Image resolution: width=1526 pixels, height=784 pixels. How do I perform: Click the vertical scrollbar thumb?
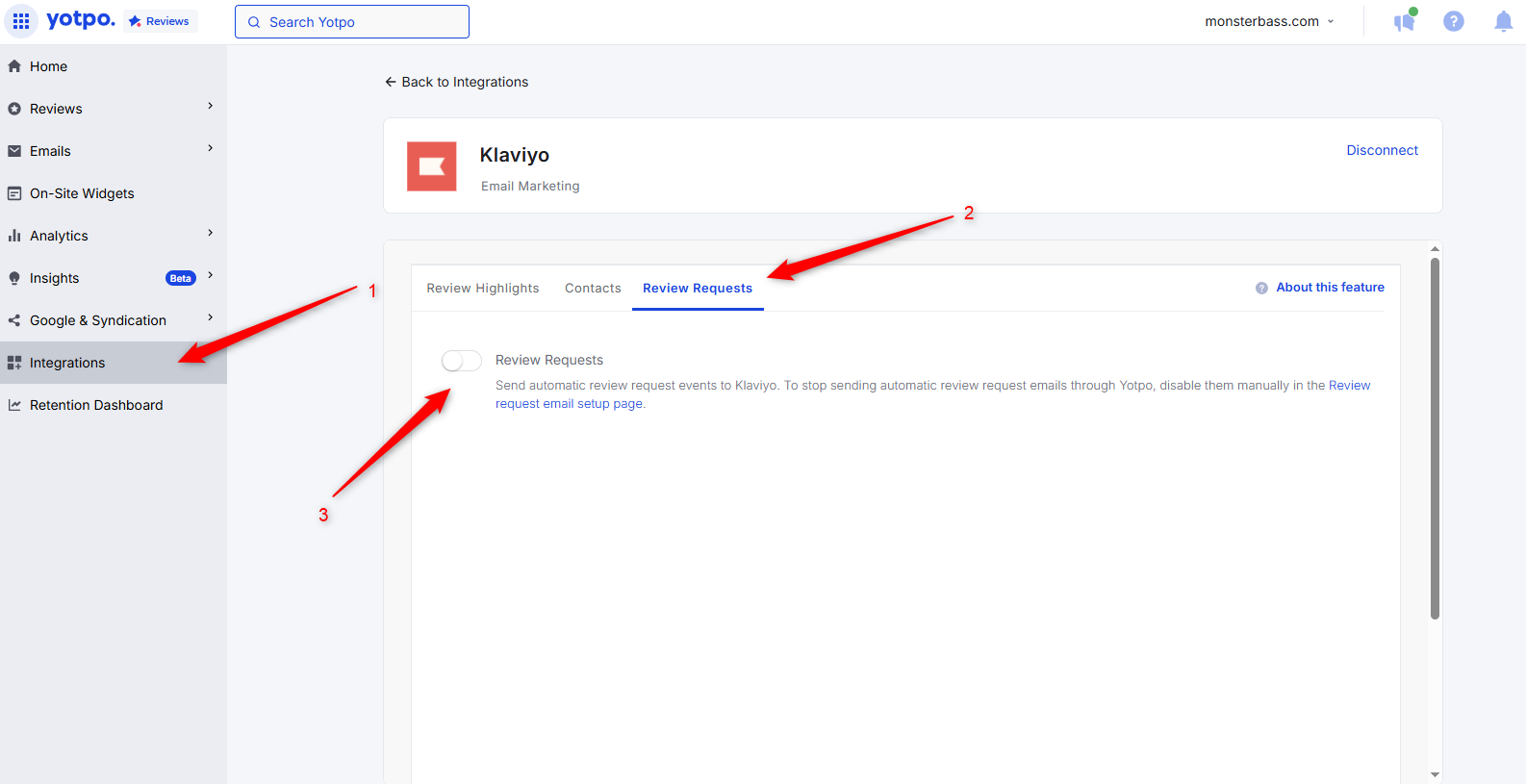pyautogui.click(x=1435, y=439)
